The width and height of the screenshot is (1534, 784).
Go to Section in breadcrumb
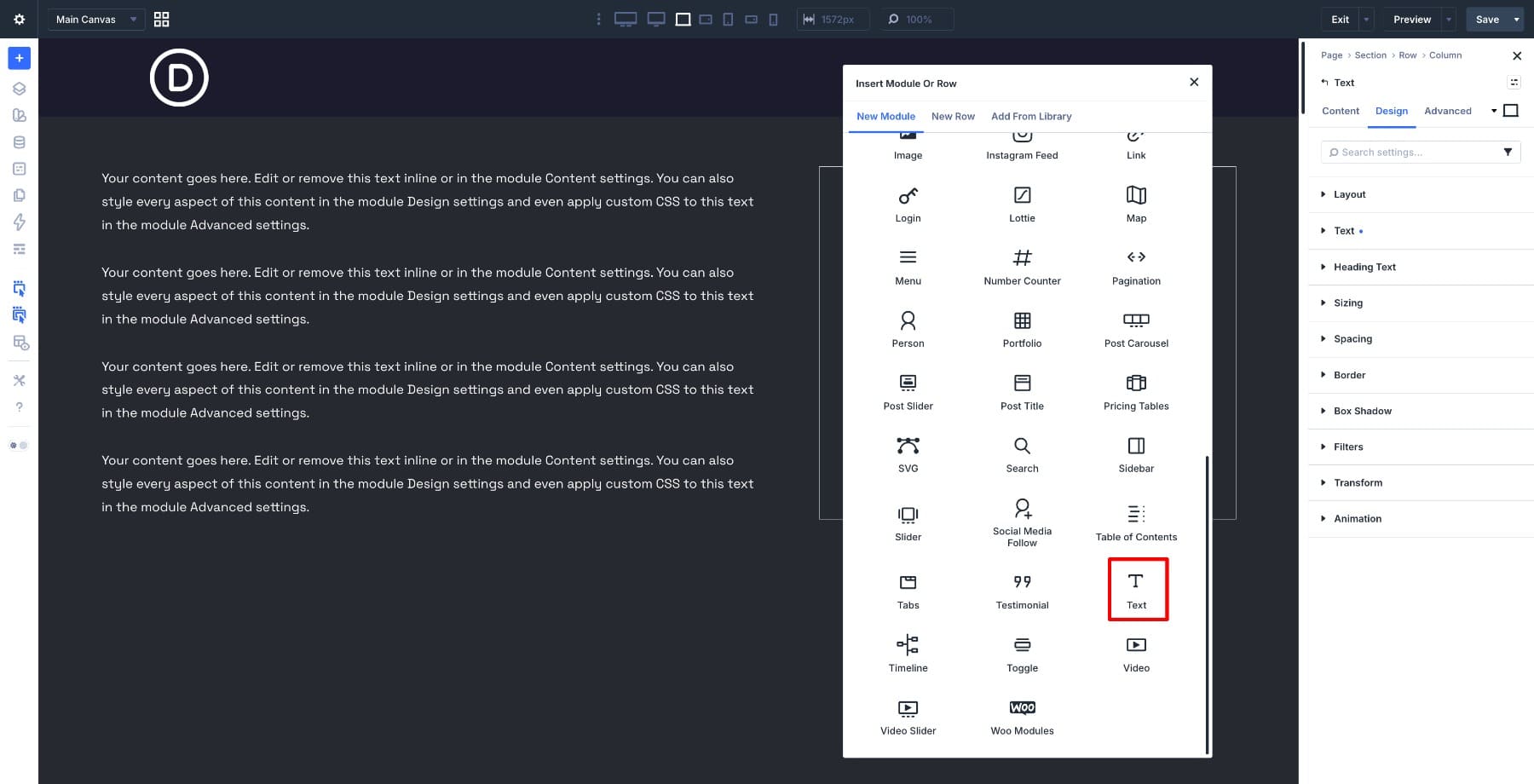point(1370,55)
